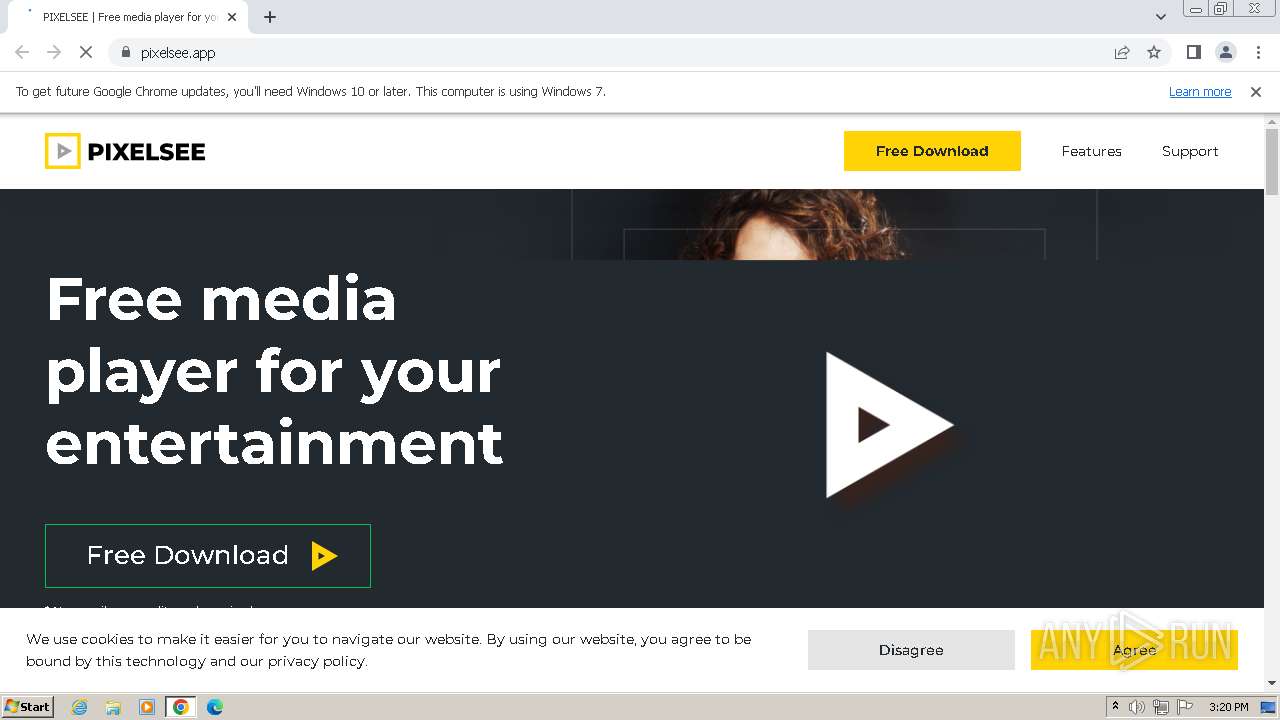This screenshot has width=1280, height=720.
Task: Toggle the browser side panel icon
Action: tap(1194, 53)
